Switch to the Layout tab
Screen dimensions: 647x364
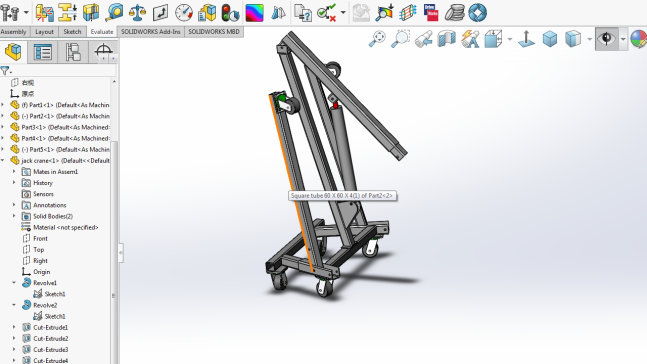(x=44, y=32)
